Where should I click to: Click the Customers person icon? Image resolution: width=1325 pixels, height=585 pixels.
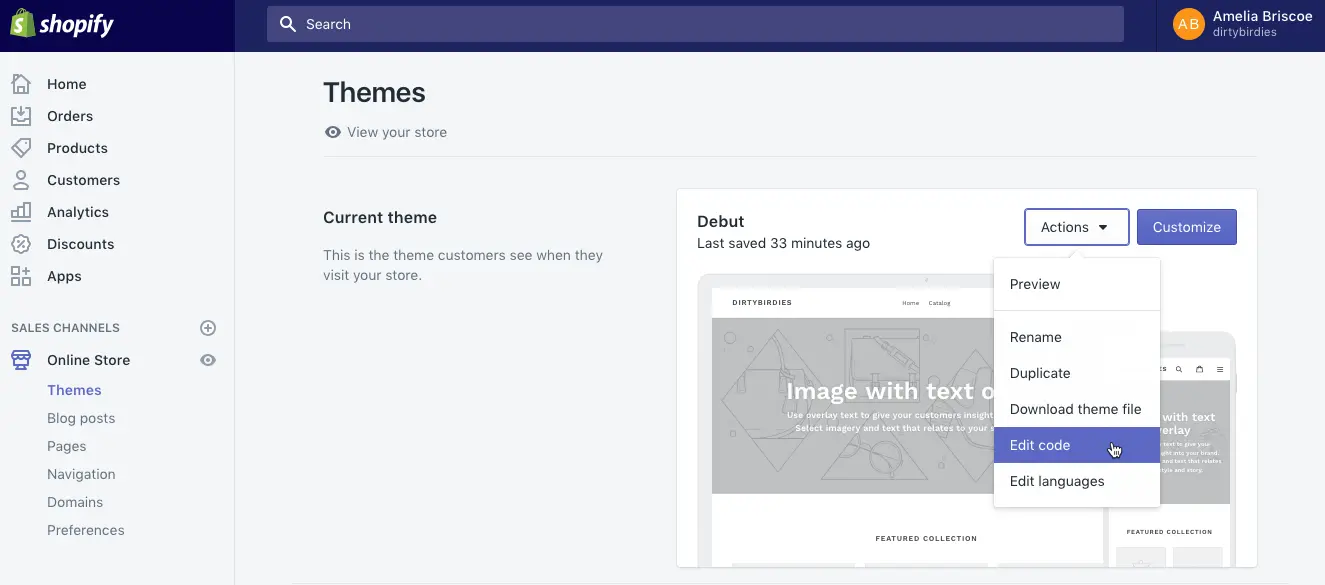click(21, 180)
